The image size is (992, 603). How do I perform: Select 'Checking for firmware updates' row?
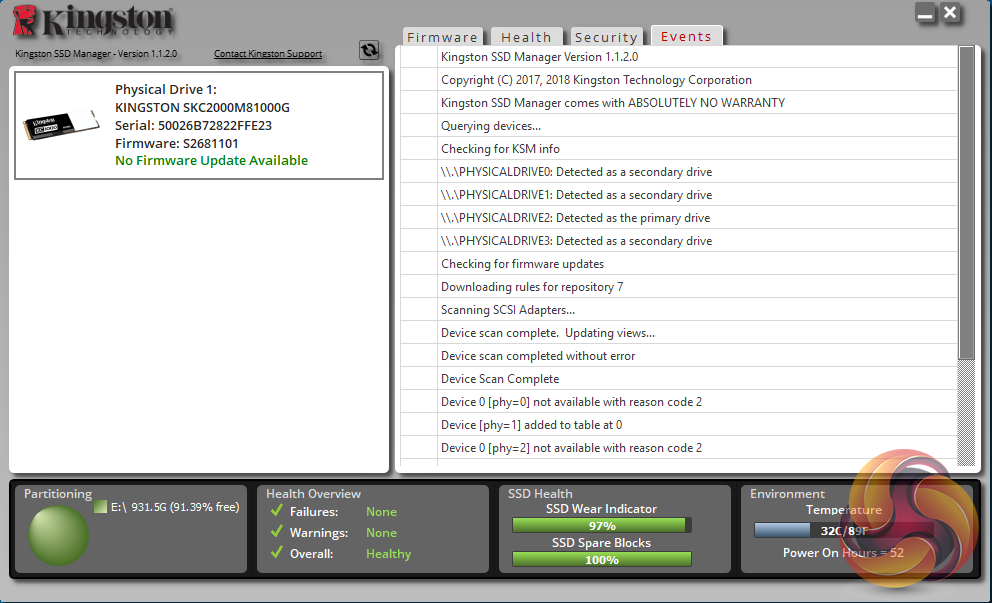(679, 264)
